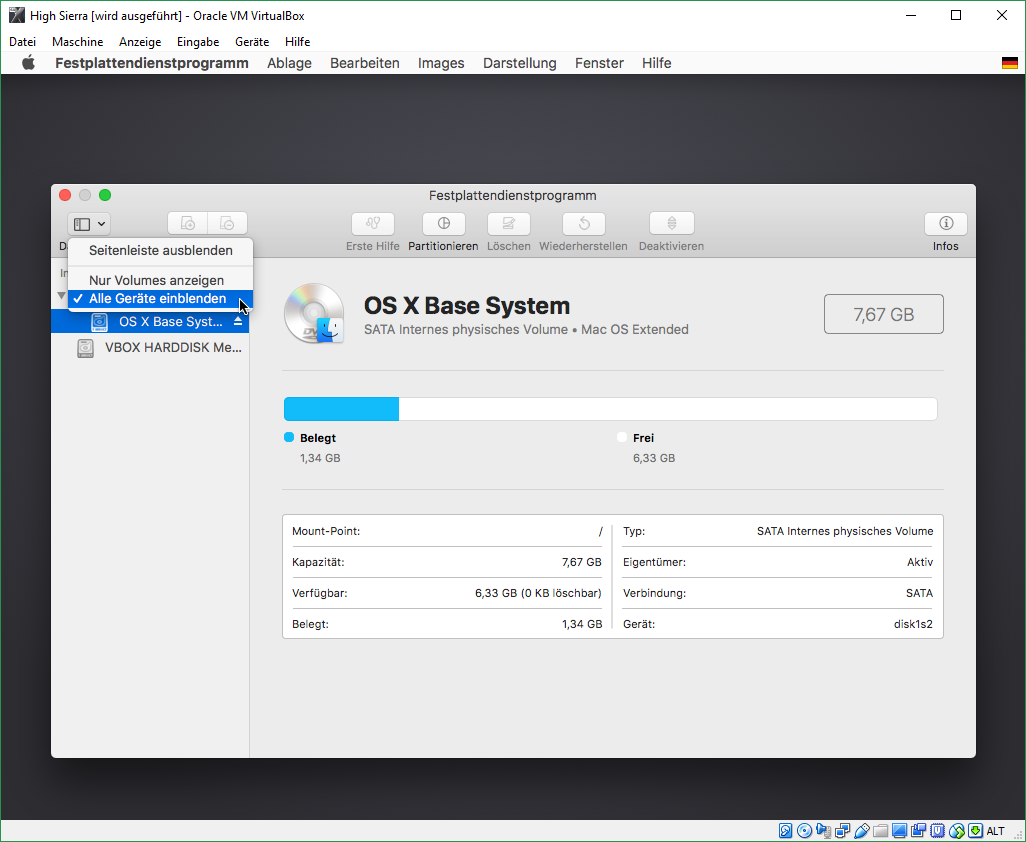Open the VirtualBox Maschine menu
The width and height of the screenshot is (1026, 842).
pos(77,41)
